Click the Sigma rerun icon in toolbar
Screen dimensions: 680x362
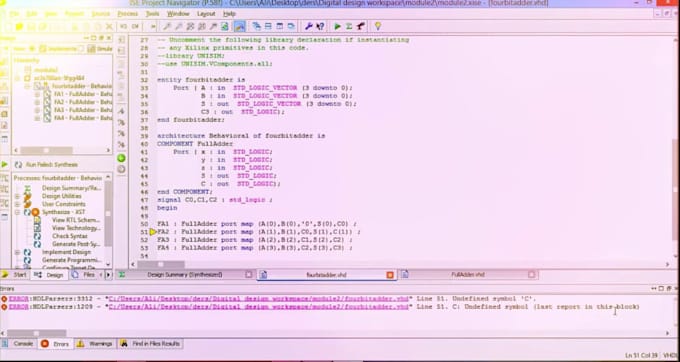click(x=349, y=26)
